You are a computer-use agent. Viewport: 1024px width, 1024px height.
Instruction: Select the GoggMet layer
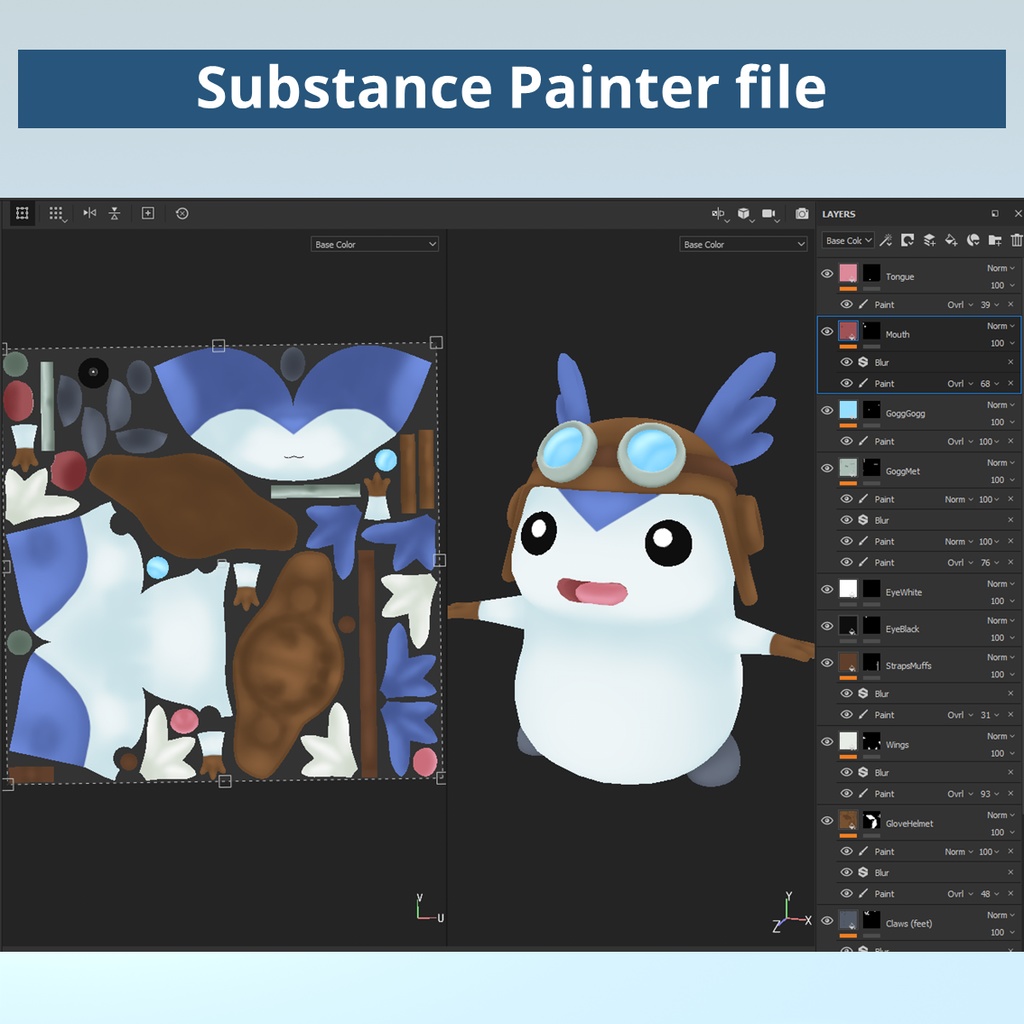[x=920, y=470]
